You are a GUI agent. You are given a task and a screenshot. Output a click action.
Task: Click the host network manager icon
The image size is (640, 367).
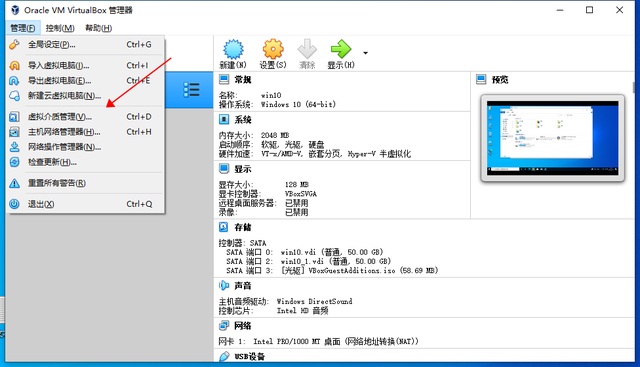click(14, 132)
